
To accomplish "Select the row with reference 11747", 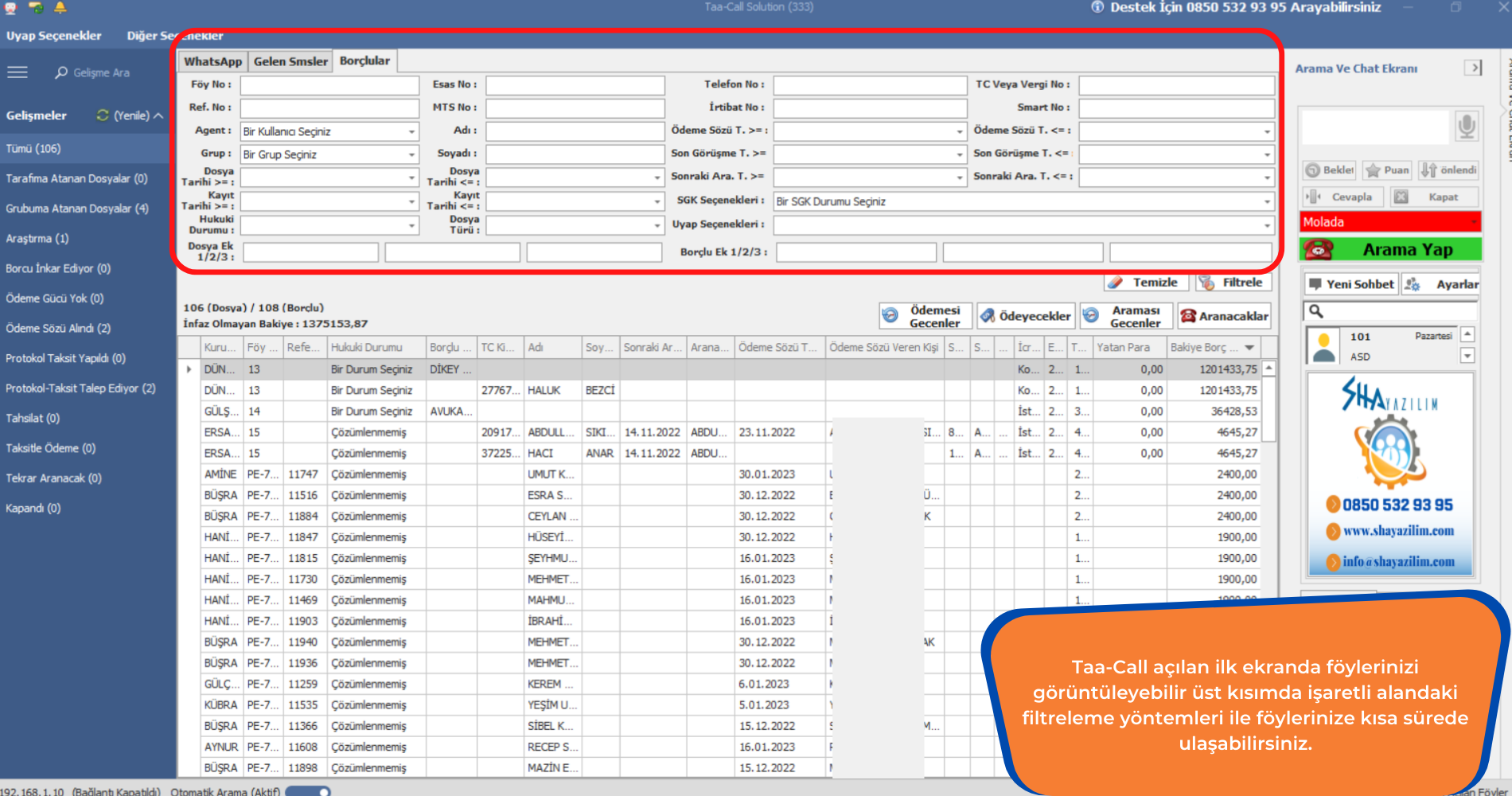I will pos(720,474).
